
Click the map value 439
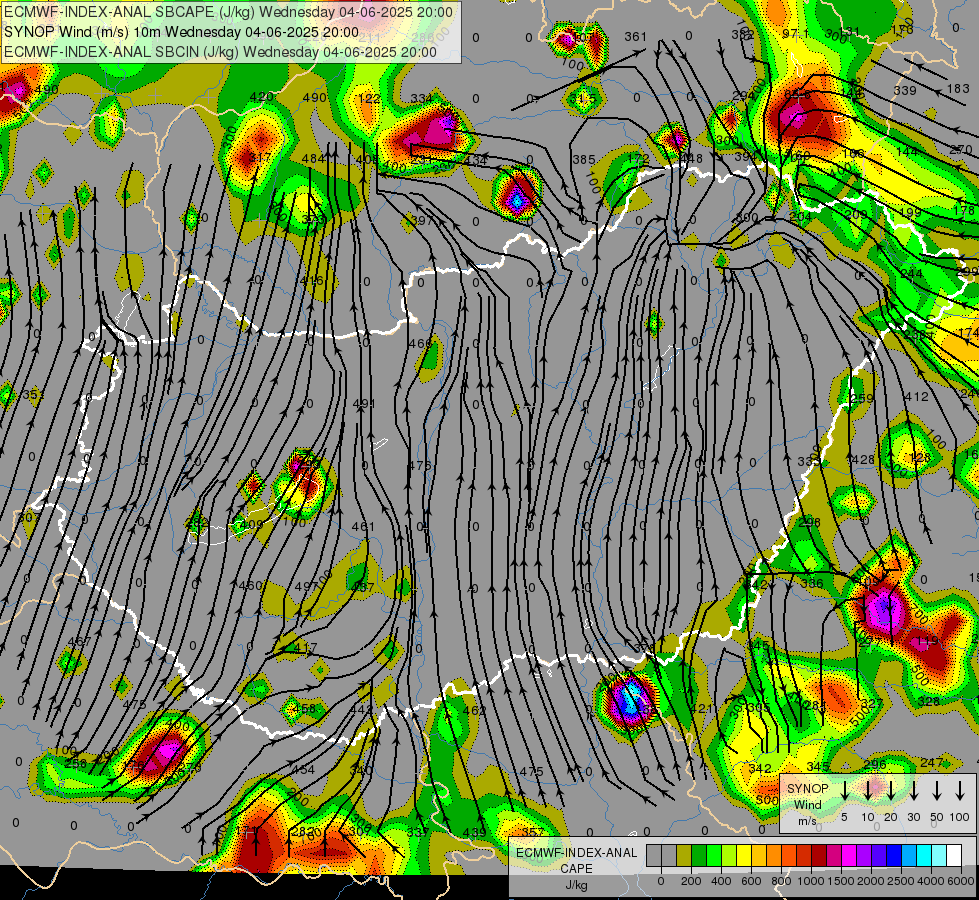475,833
